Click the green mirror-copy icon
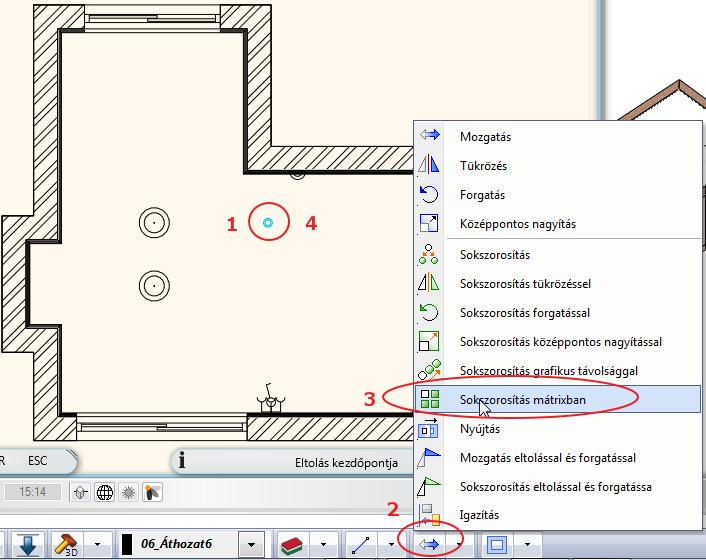The image size is (706, 560). [429, 283]
